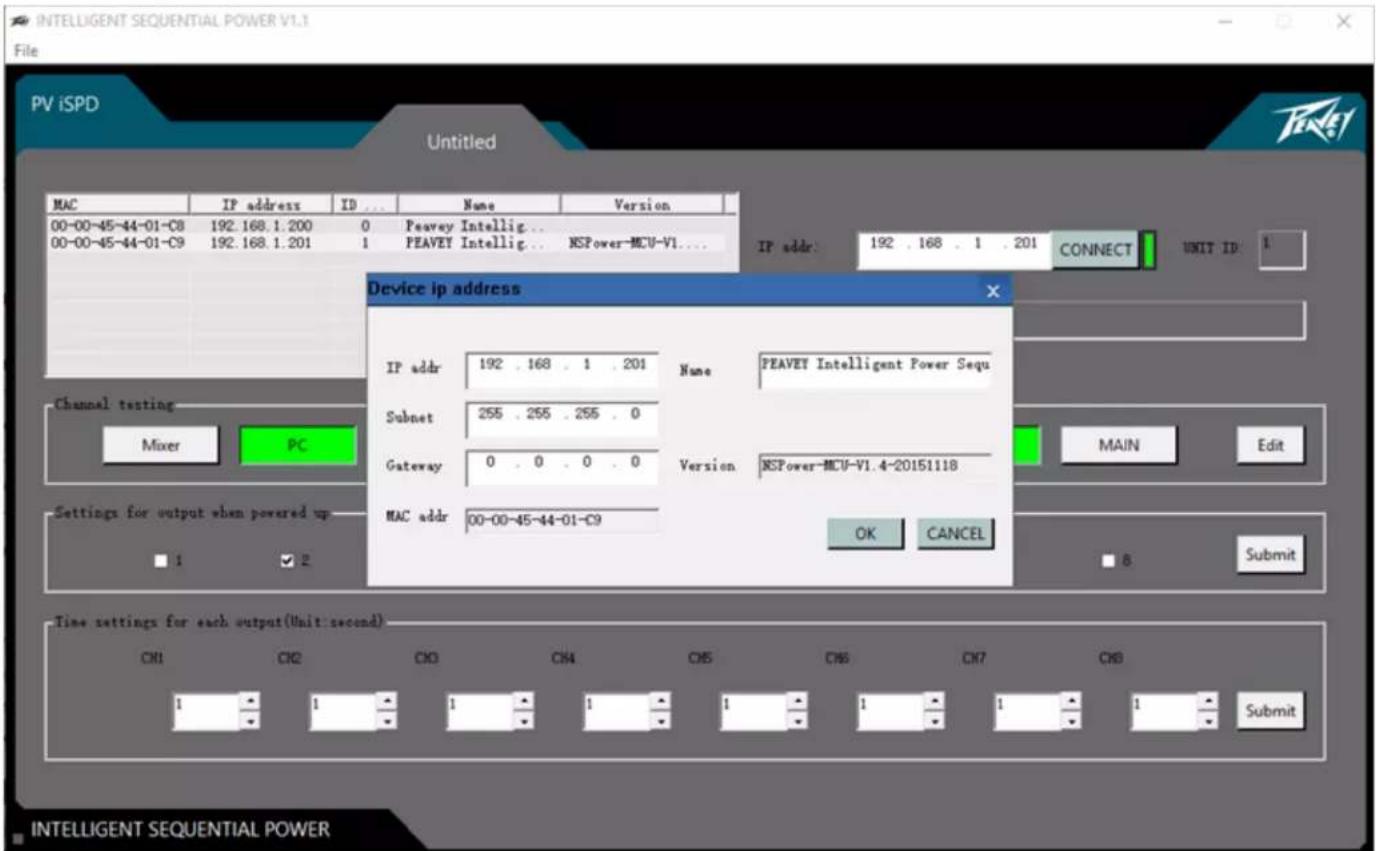
Task: Click the app icon in title bar
Action: 20,22
